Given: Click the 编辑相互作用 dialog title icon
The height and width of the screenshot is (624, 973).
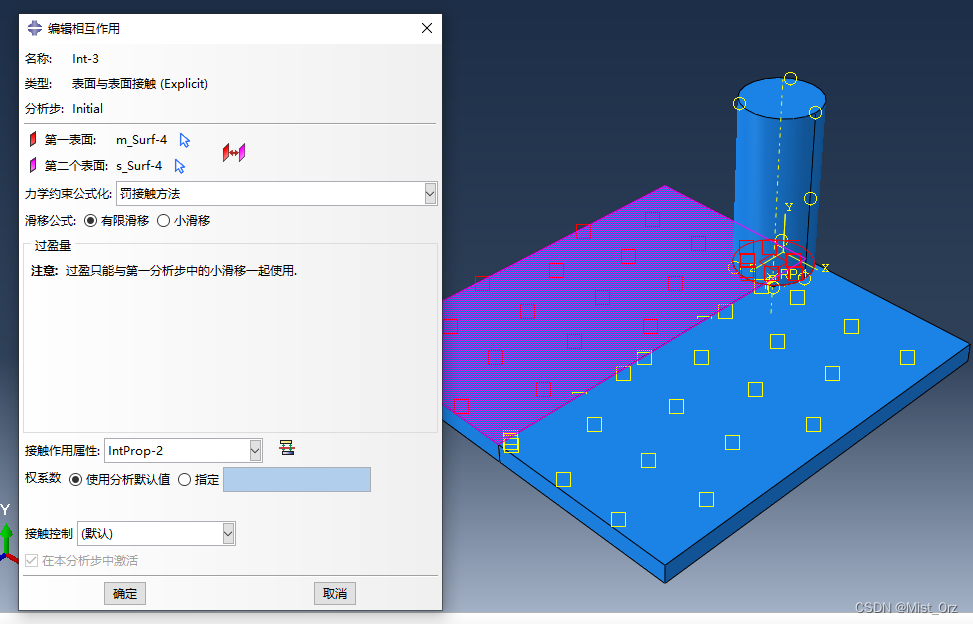Looking at the screenshot, I should tap(34, 29).
